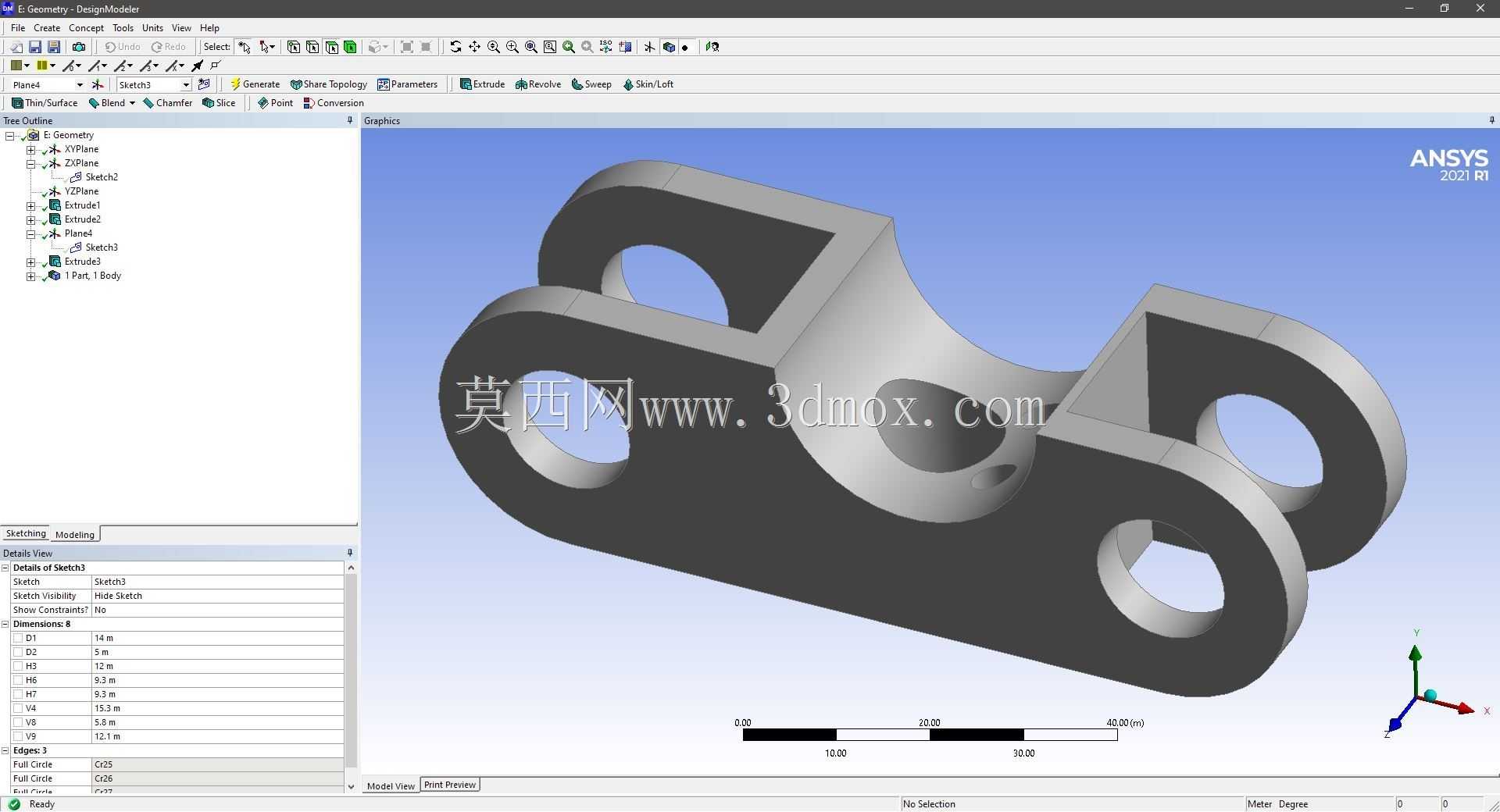1500x812 pixels.
Task: Click the New file icon
Action: tap(16, 47)
